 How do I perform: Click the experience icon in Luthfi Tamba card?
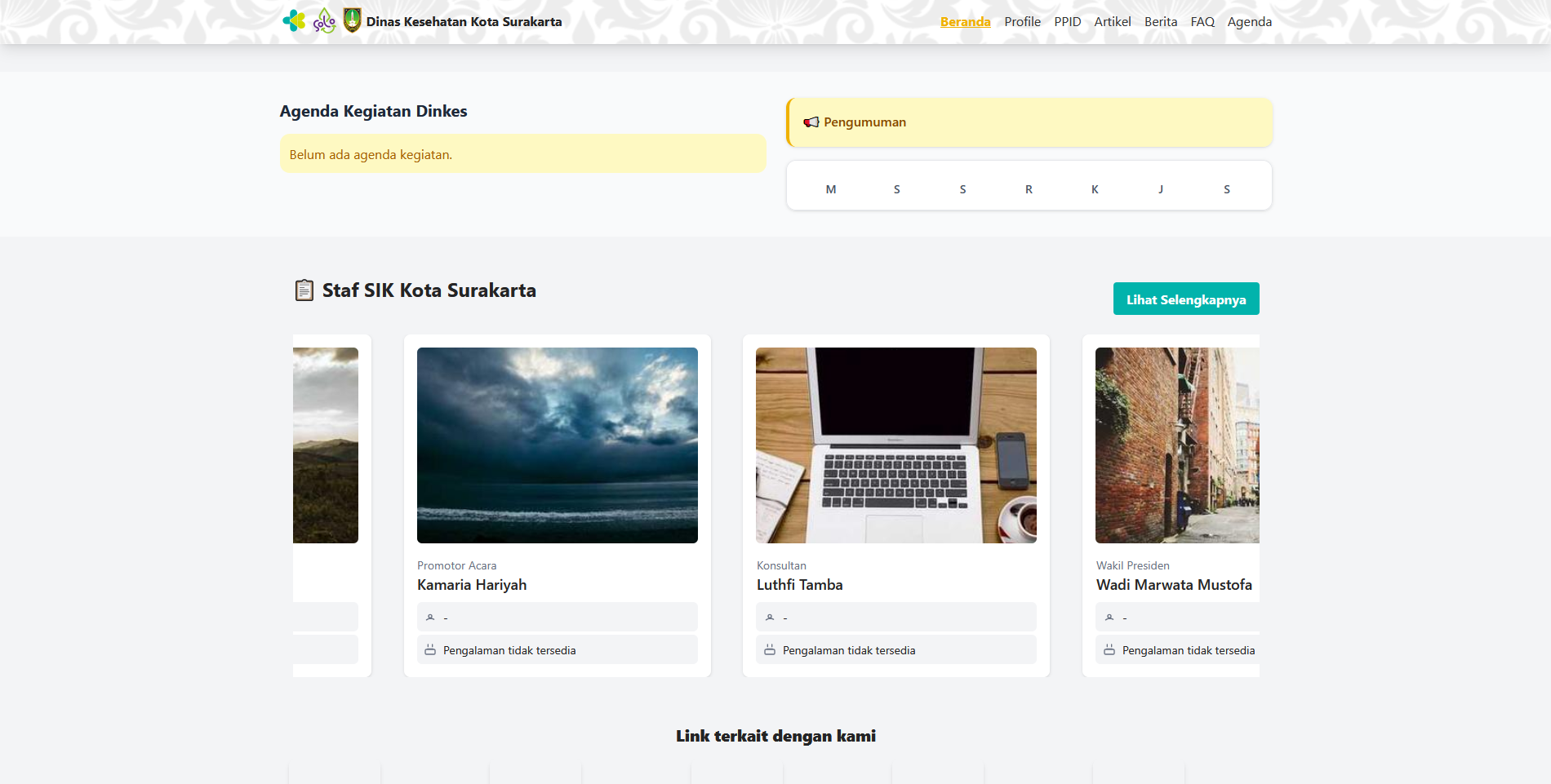[x=770, y=650]
